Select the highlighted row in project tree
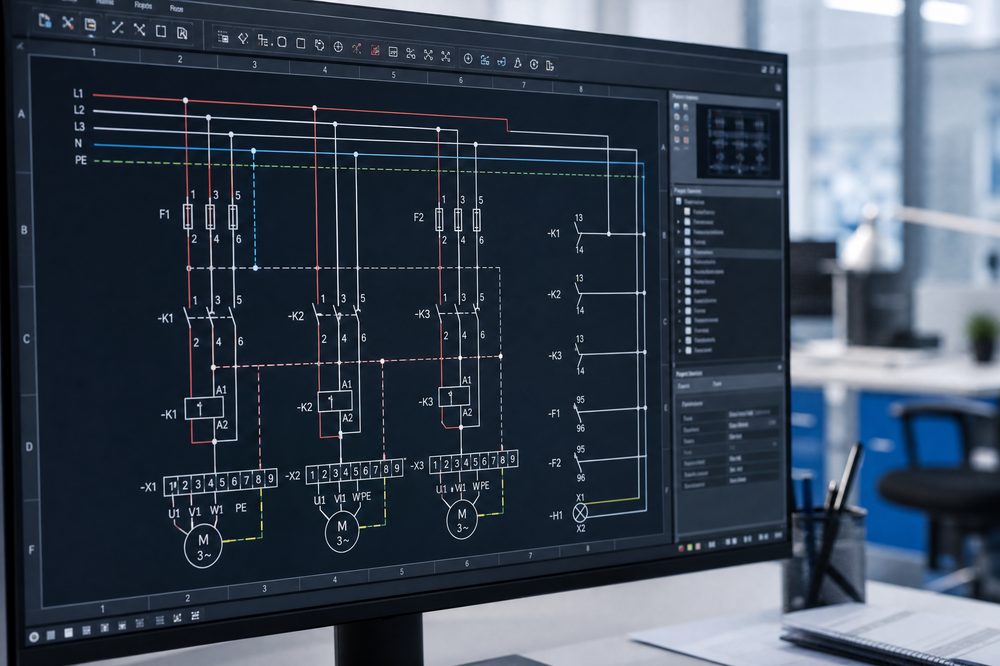 point(729,253)
